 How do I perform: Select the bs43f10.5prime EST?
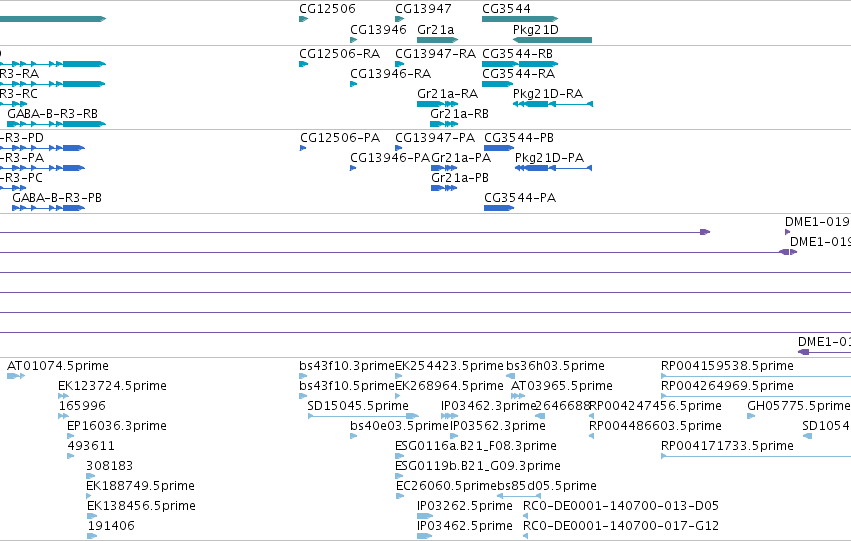347,386
